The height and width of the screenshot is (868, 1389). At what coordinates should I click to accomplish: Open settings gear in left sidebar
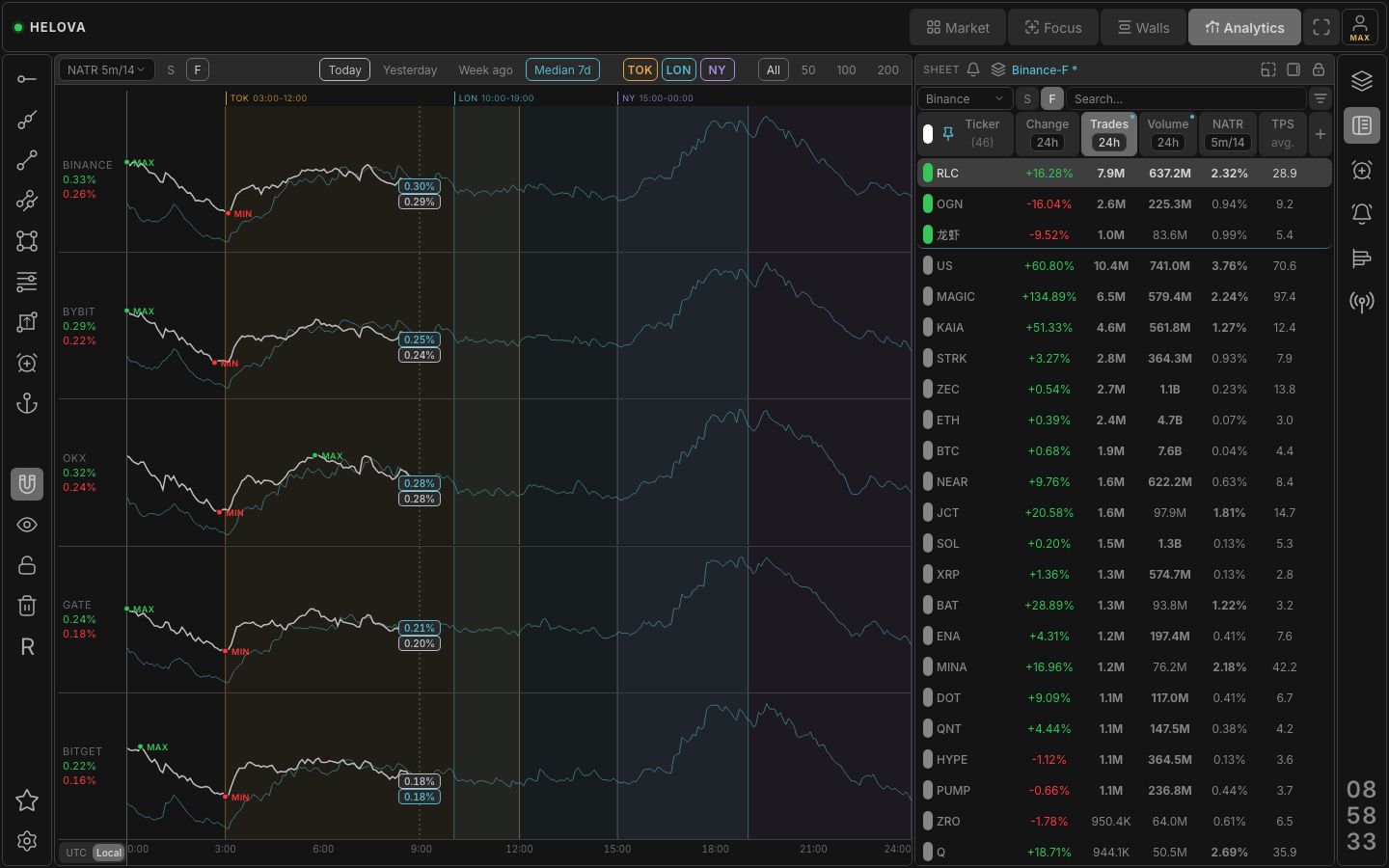pos(27,841)
